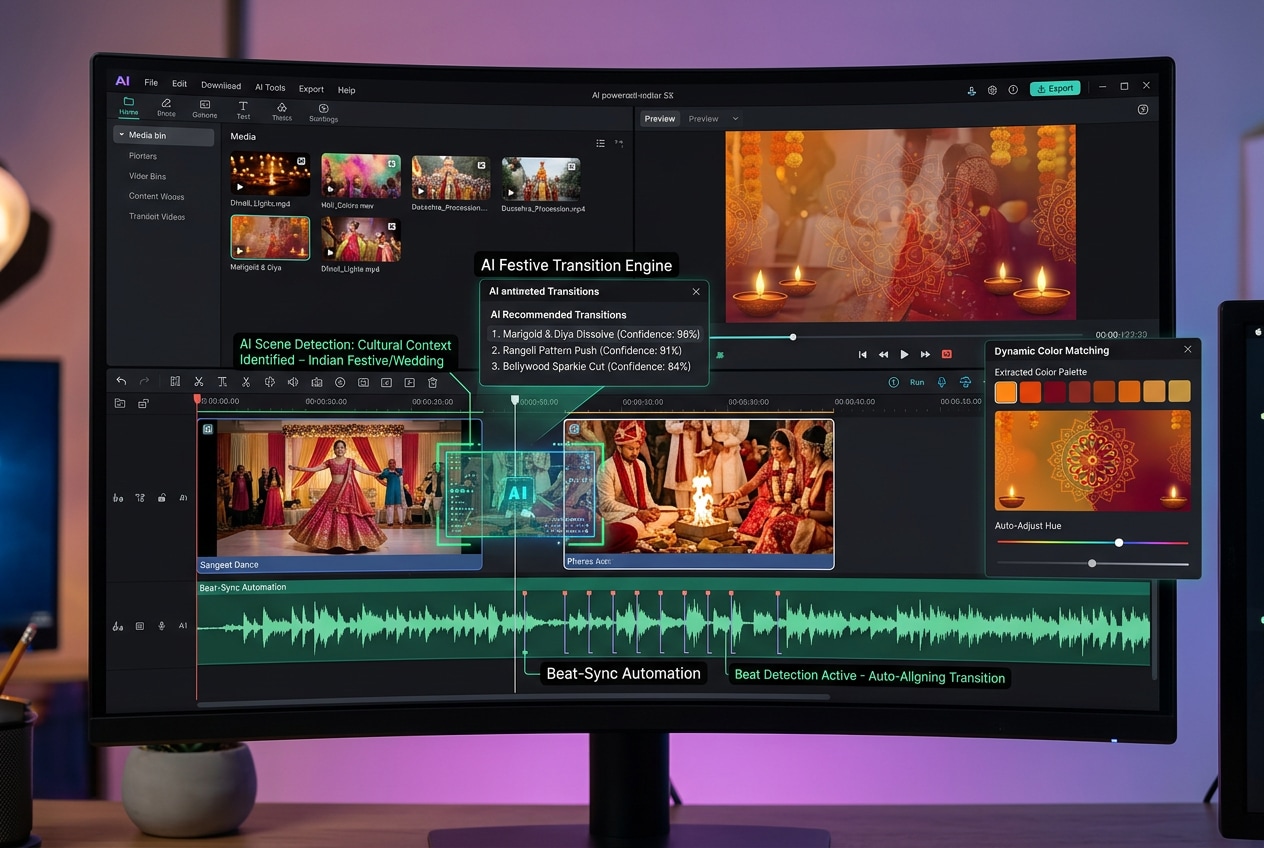
Task: Close the AI Transitions popup
Action: point(696,291)
